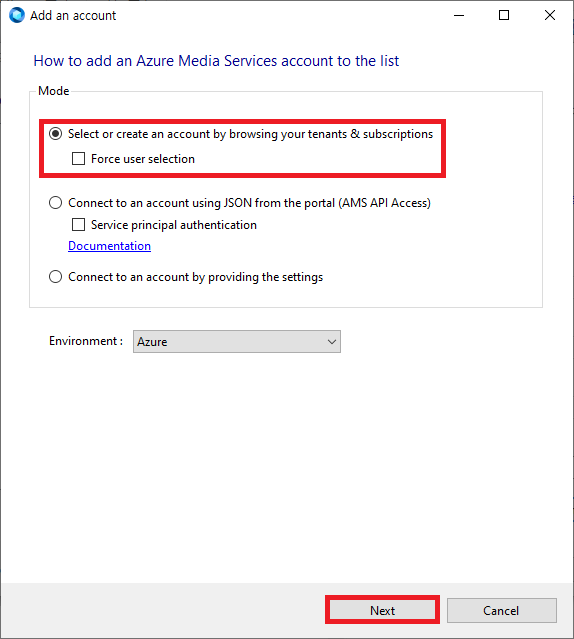Maximize the Add an account window
The image size is (574, 639).
click(504, 15)
